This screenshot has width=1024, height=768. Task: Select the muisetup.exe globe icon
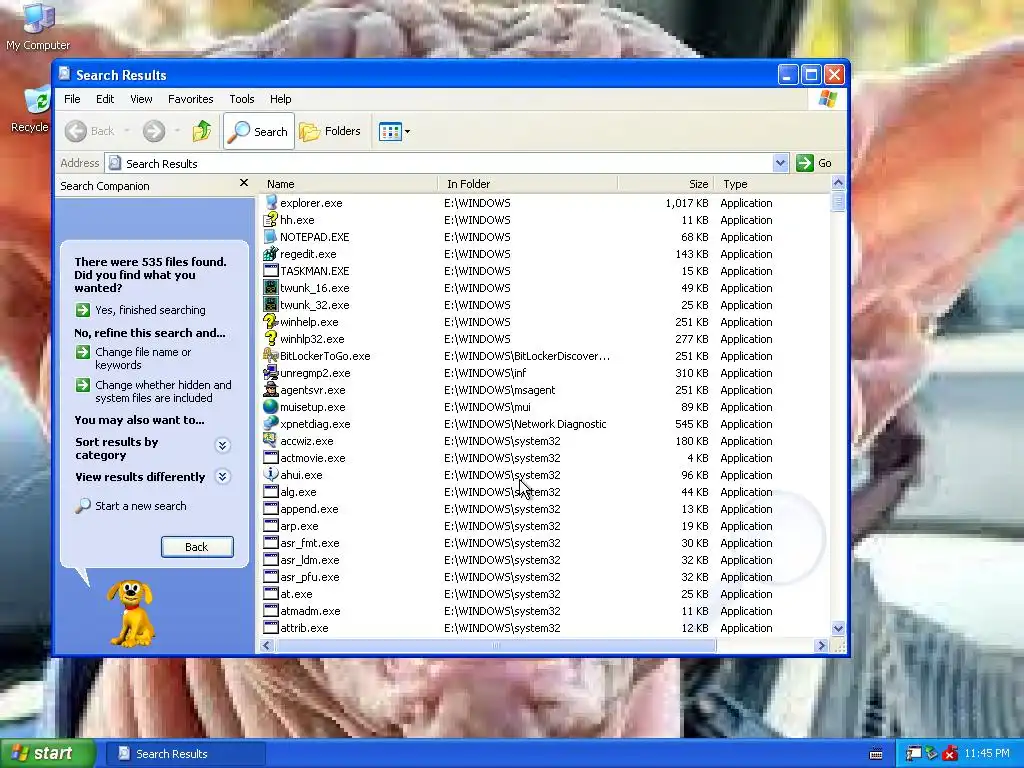[x=270, y=407]
